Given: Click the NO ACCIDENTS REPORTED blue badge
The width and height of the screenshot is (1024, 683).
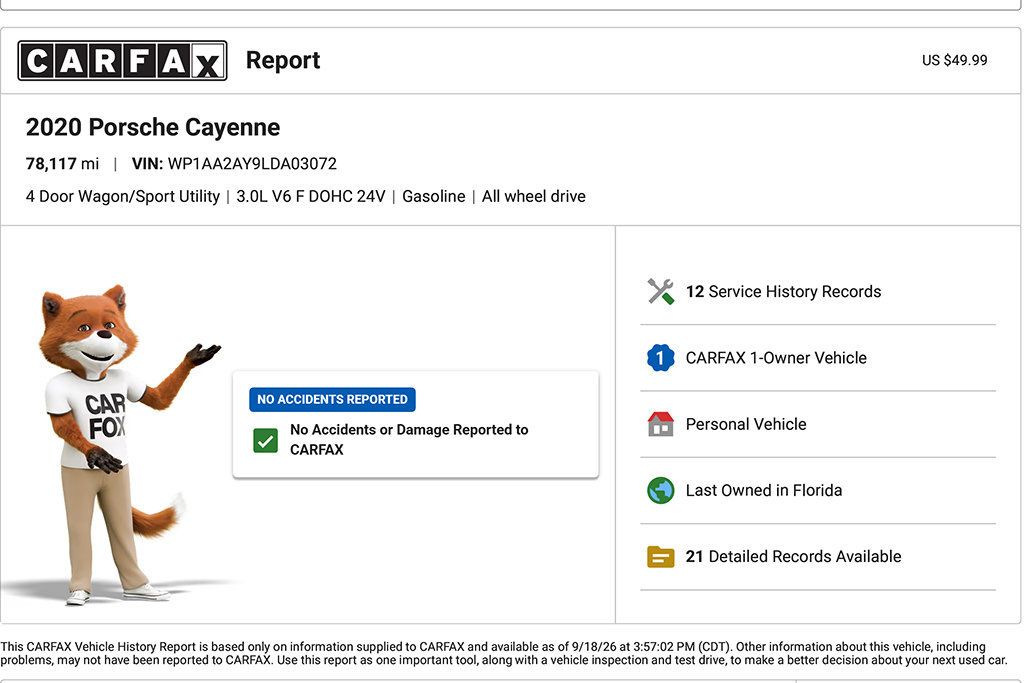Looking at the screenshot, I should click(x=332, y=400).
